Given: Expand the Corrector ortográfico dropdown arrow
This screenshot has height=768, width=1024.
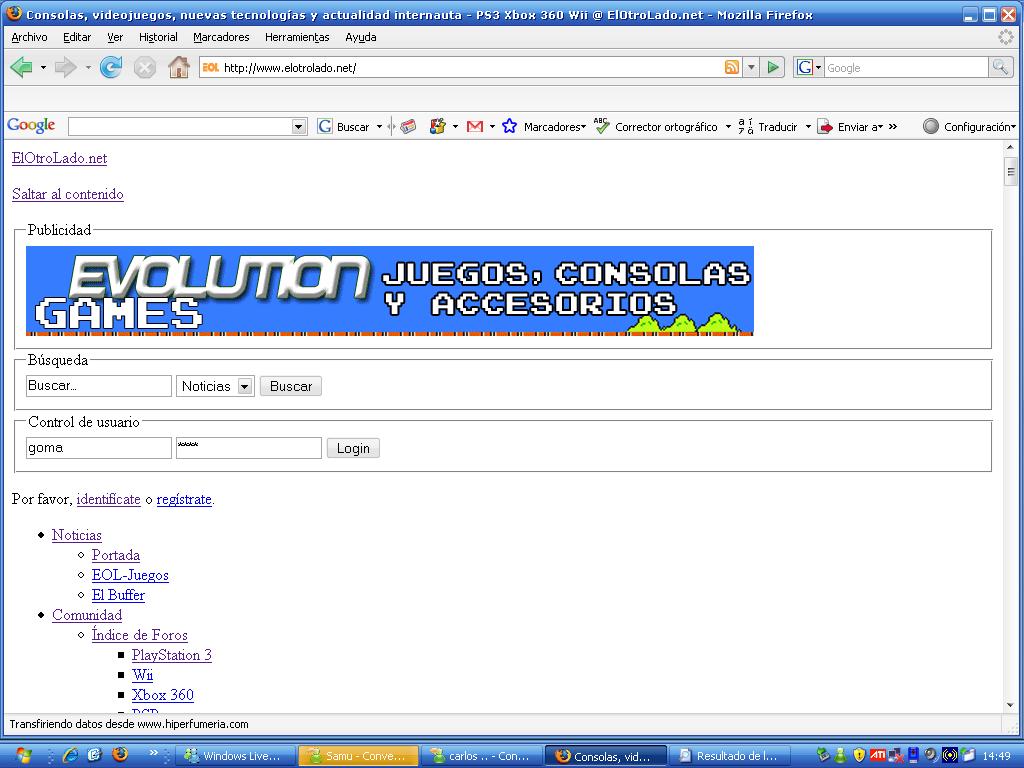Looking at the screenshot, I should pos(728,127).
